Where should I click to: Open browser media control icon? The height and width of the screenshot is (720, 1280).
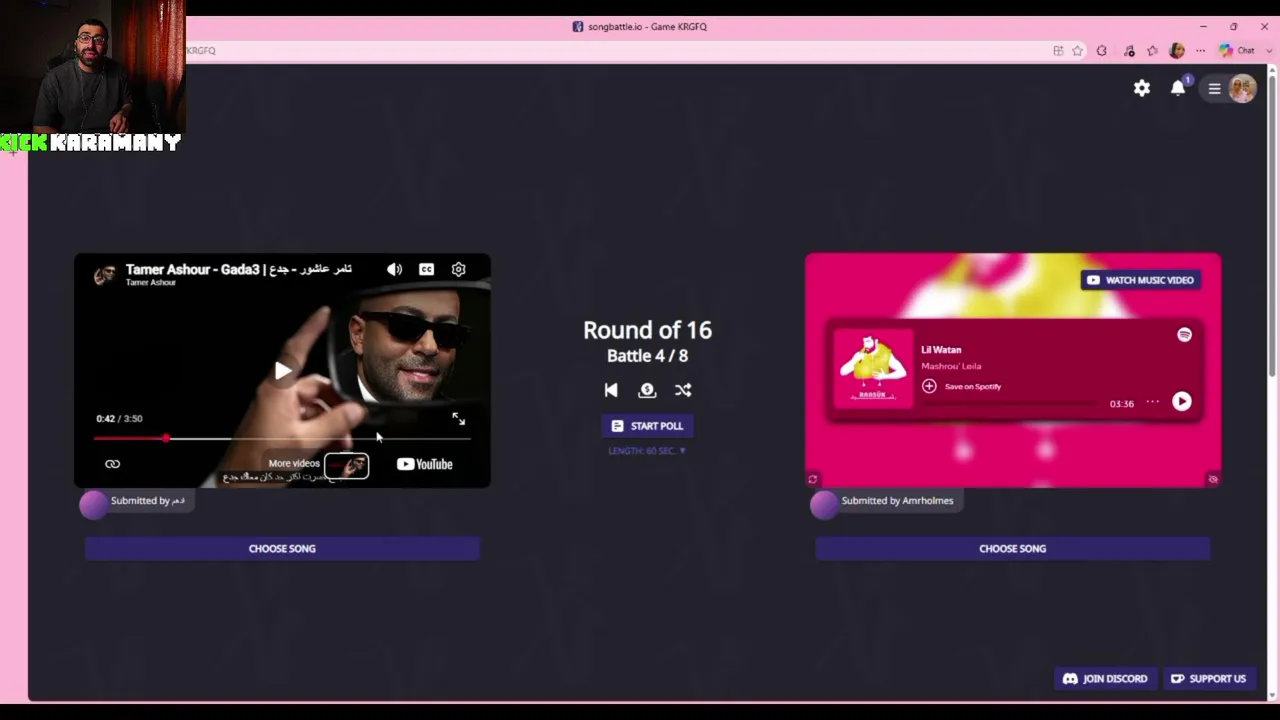point(1129,51)
